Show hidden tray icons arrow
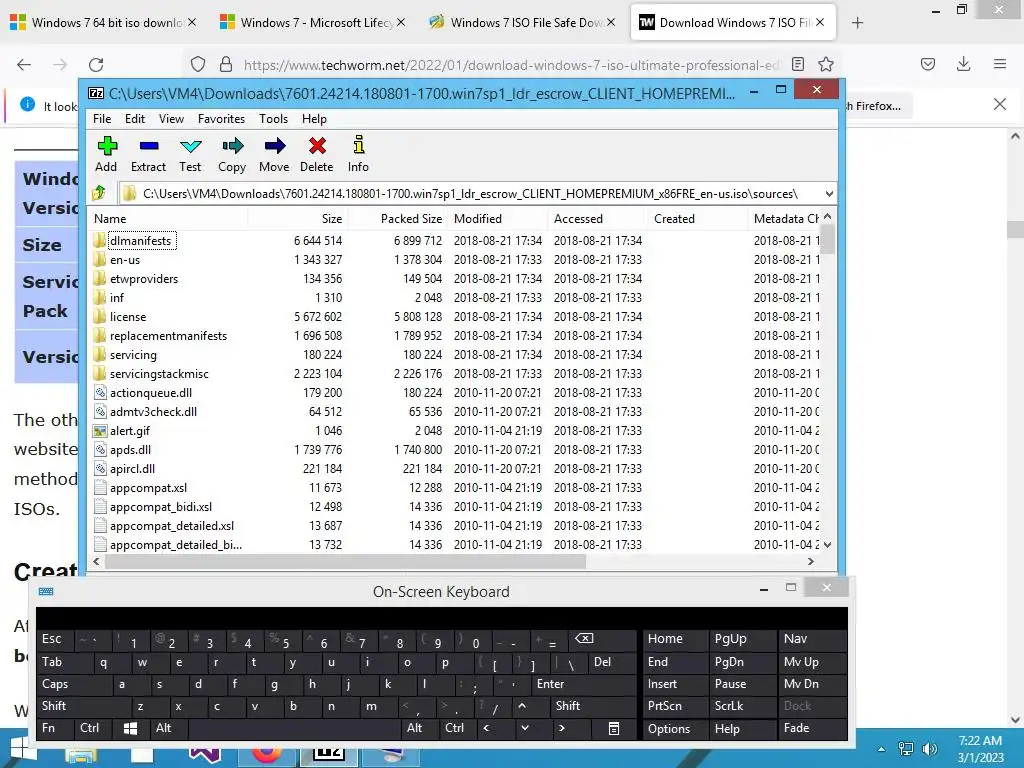Image resolution: width=1024 pixels, height=768 pixels. point(881,749)
